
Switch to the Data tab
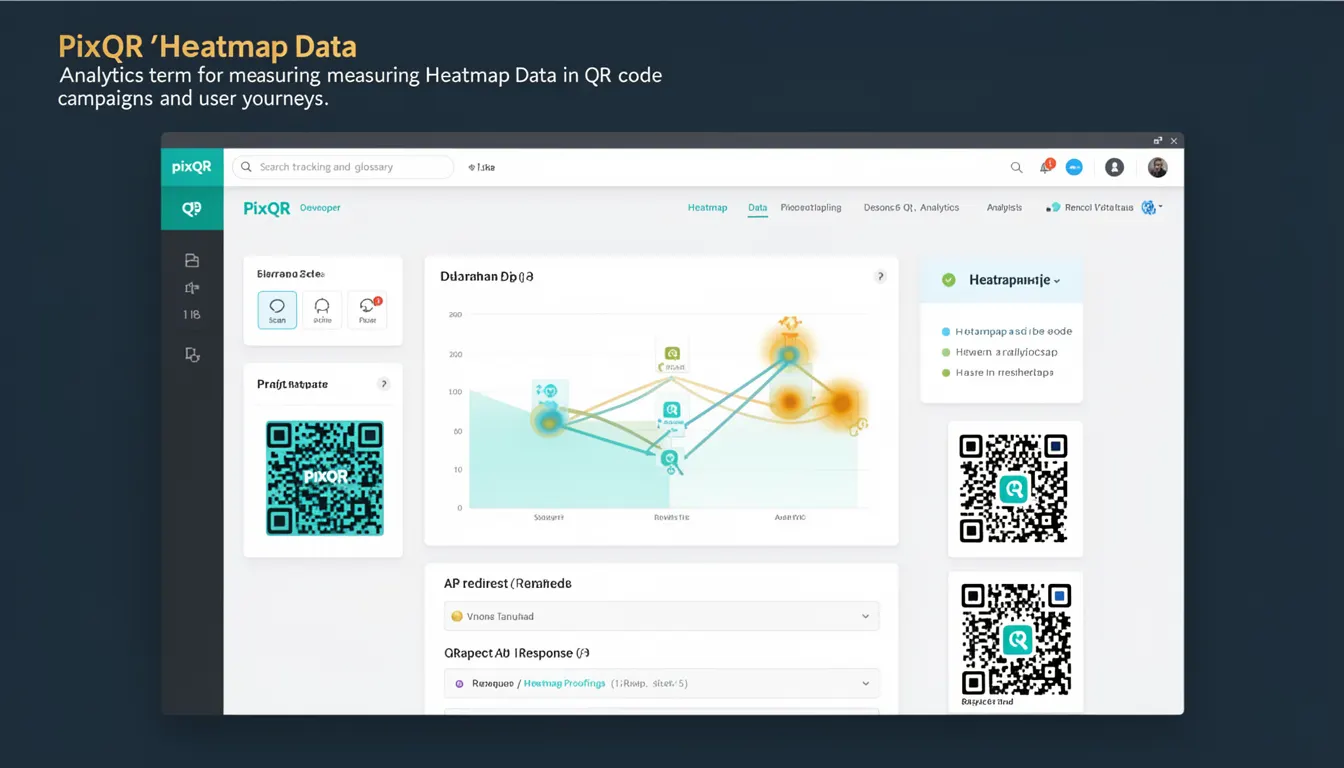[x=758, y=208]
